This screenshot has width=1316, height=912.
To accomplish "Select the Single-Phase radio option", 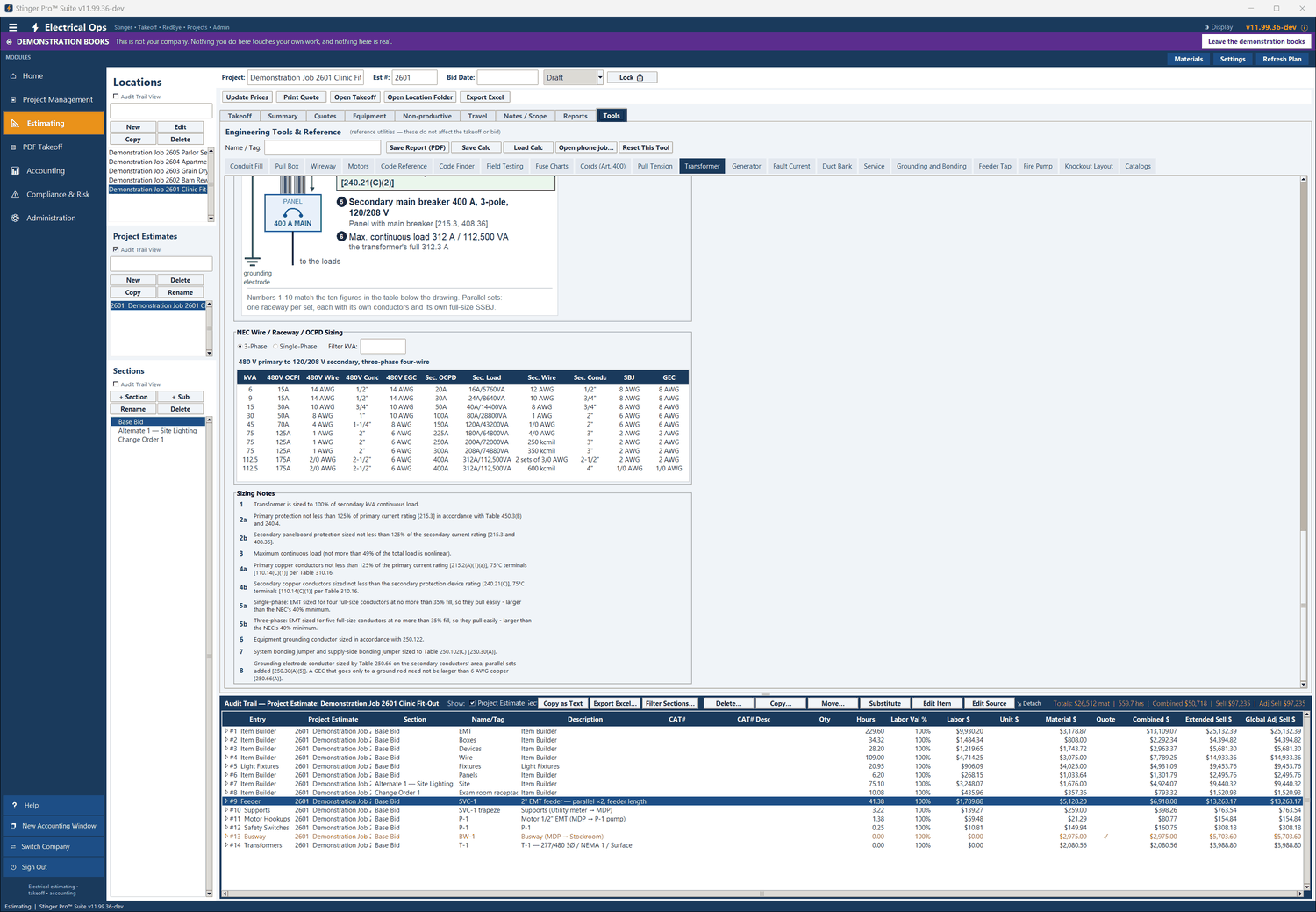I will 275,347.
